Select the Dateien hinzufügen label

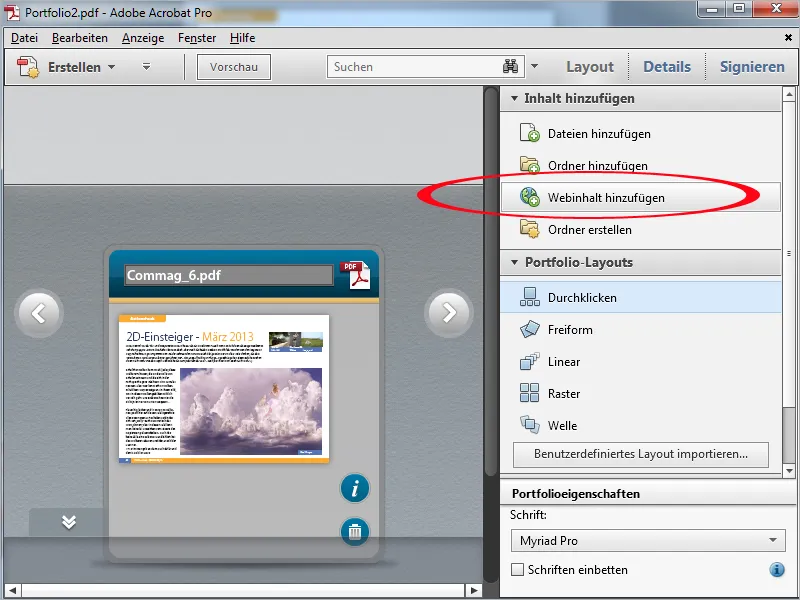(x=599, y=134)
